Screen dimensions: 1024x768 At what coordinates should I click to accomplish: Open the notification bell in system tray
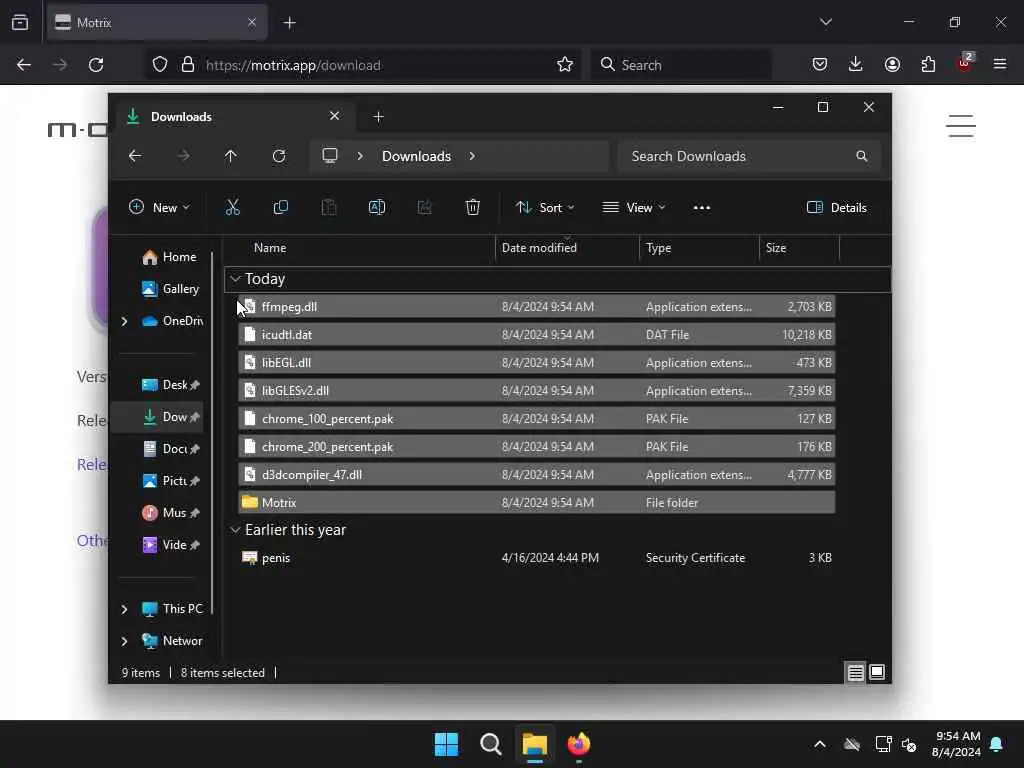point(997,744)
